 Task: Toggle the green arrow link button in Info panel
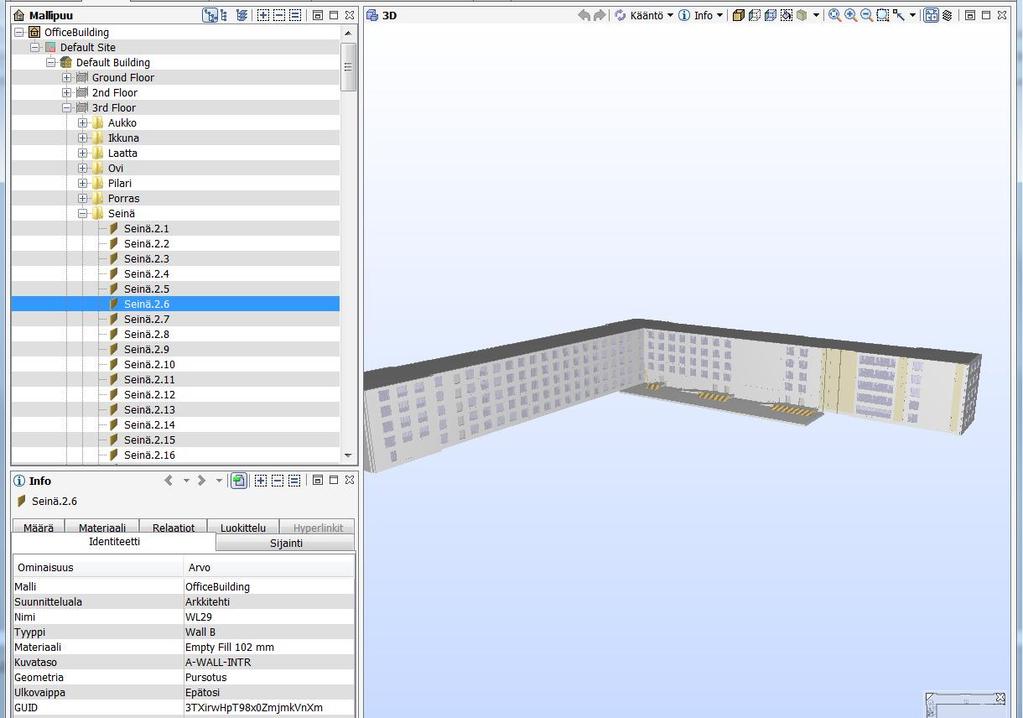239,481
